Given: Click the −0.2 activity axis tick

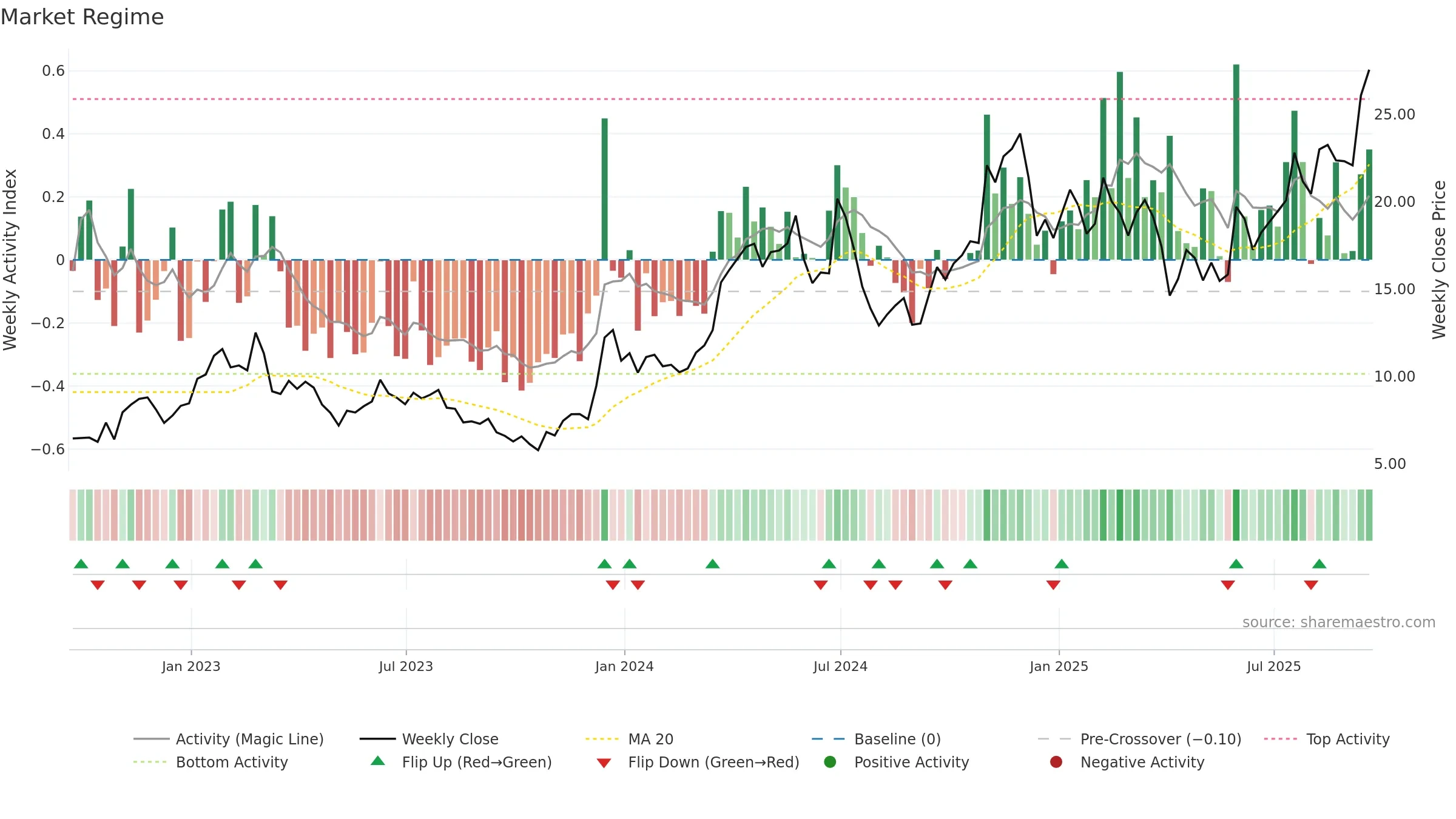Looking at the screenshot, I should (x=48, y=323).
